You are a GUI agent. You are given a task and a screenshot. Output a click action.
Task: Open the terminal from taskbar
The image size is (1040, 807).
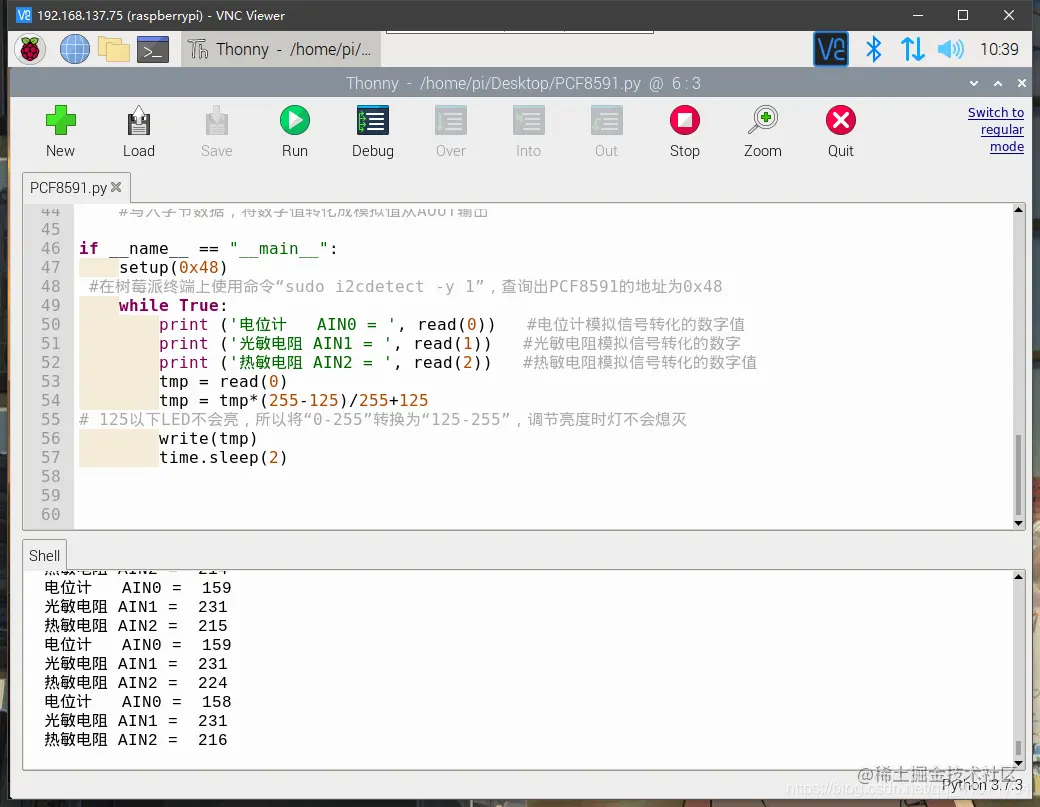point(153,49)
